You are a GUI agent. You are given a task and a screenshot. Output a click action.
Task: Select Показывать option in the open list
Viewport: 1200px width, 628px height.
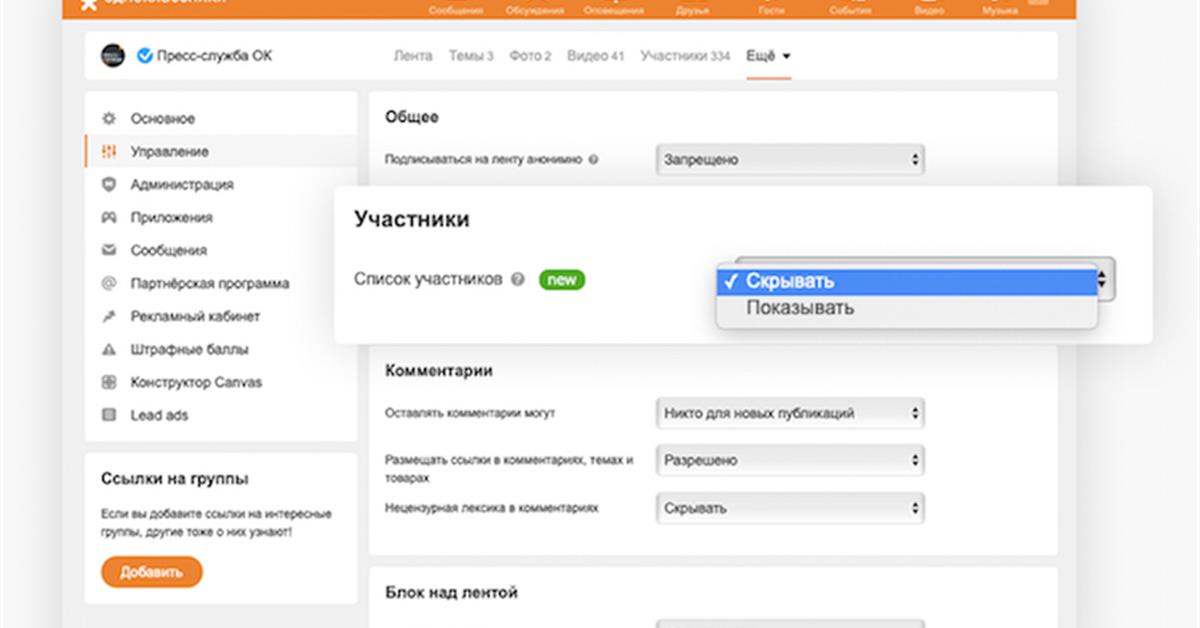pos(800,308)
